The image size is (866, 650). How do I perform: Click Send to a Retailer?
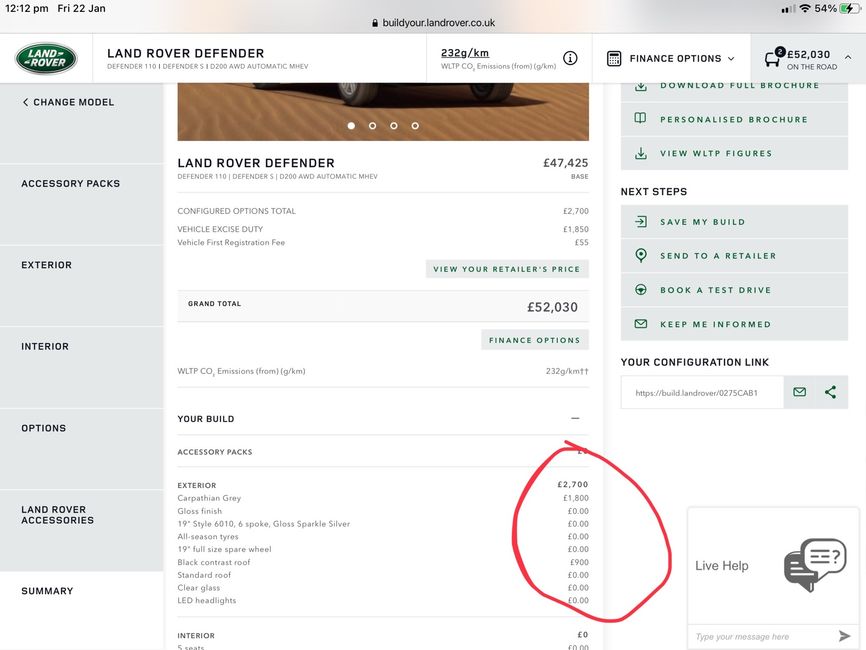coord(734,256)
